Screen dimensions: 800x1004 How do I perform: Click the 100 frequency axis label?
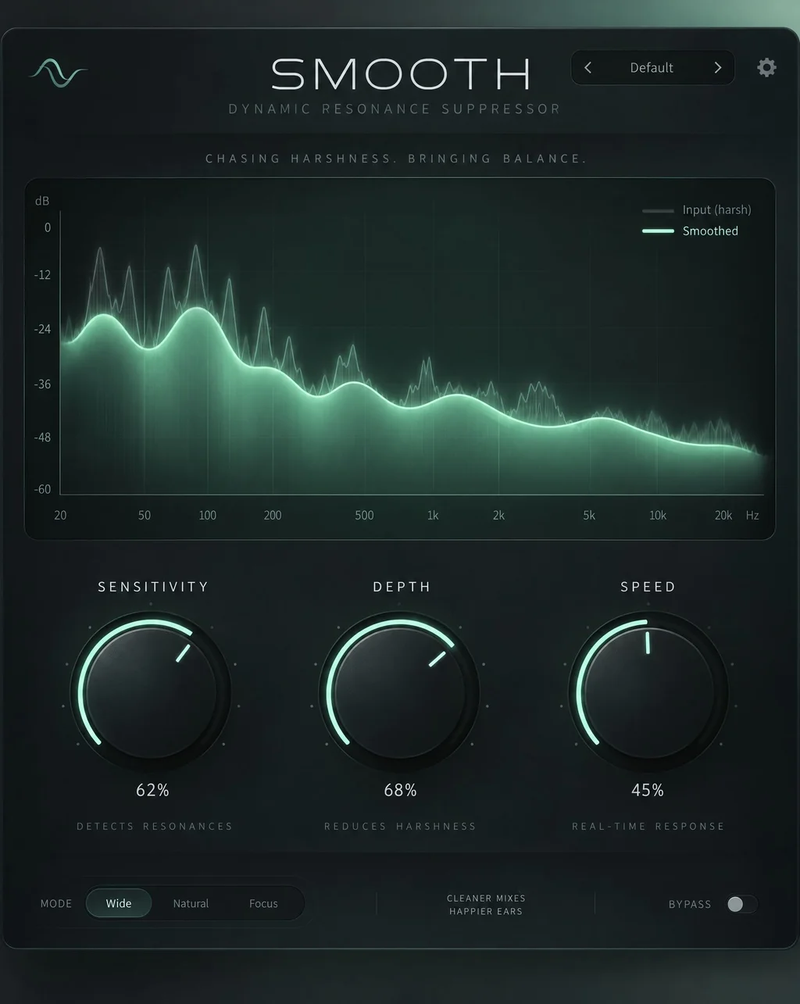coord(208,515)
